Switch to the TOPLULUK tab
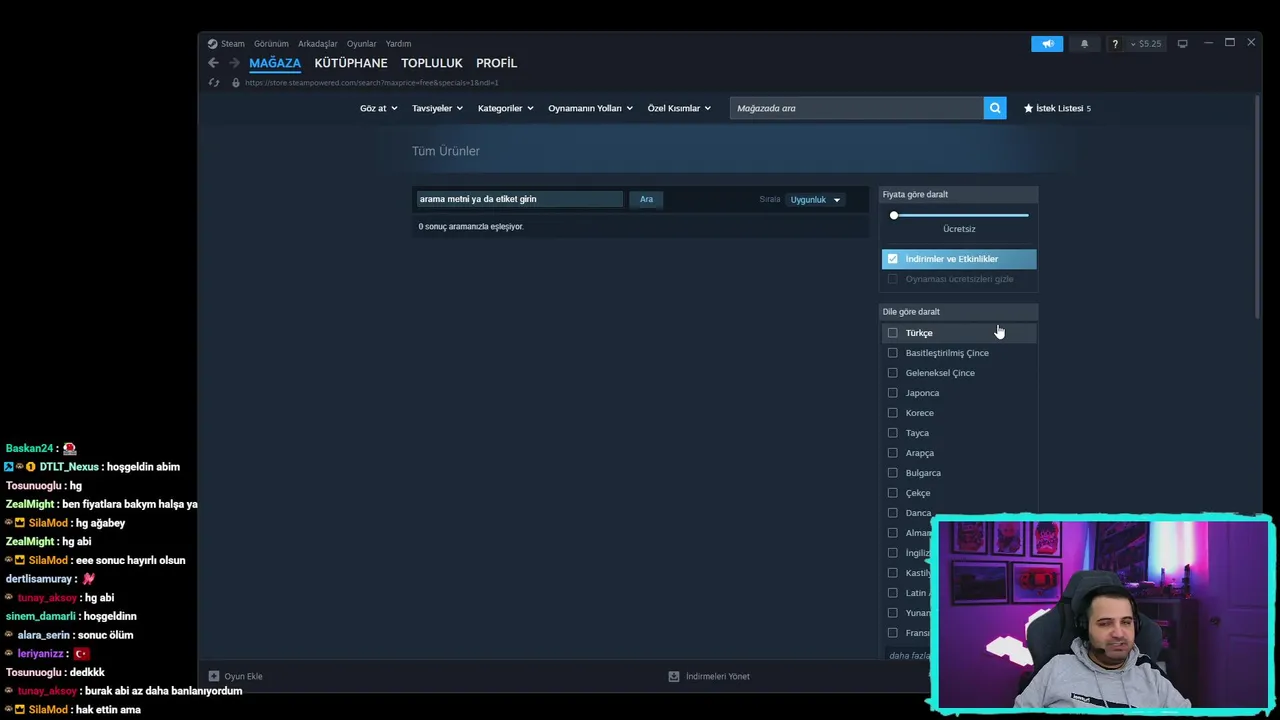The width and height of the screenshot is (1280, 720). 432,63
